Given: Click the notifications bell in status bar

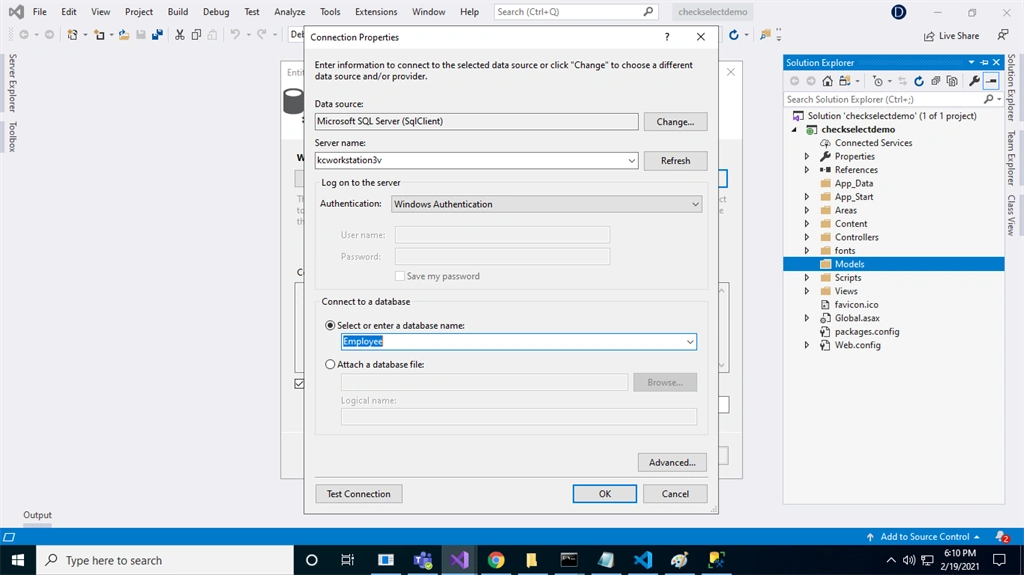Looking at the screenshot, I should (1002, 536).
